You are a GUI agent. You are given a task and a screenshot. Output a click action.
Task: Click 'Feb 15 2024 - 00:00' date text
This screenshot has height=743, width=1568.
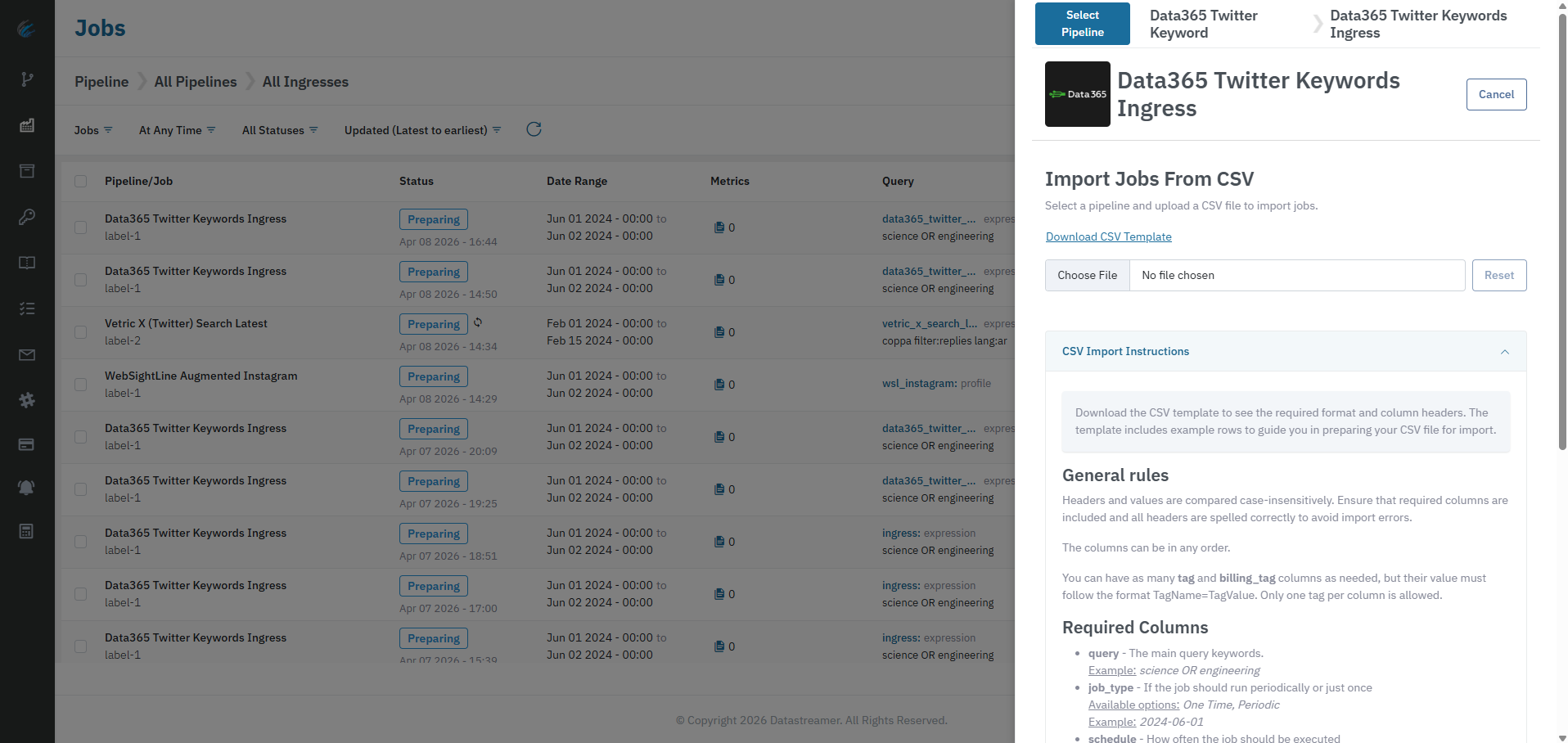[x=600, y=340]
